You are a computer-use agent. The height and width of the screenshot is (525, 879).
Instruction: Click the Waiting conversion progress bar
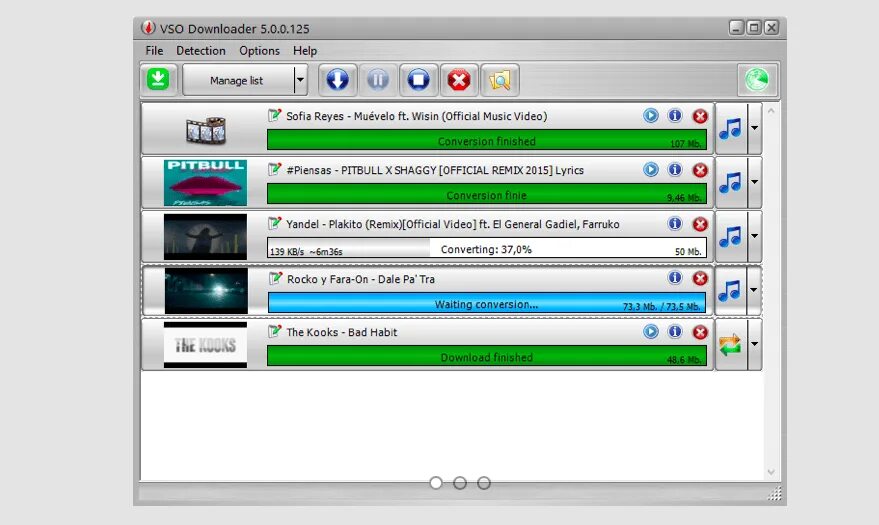coord(487,303)
